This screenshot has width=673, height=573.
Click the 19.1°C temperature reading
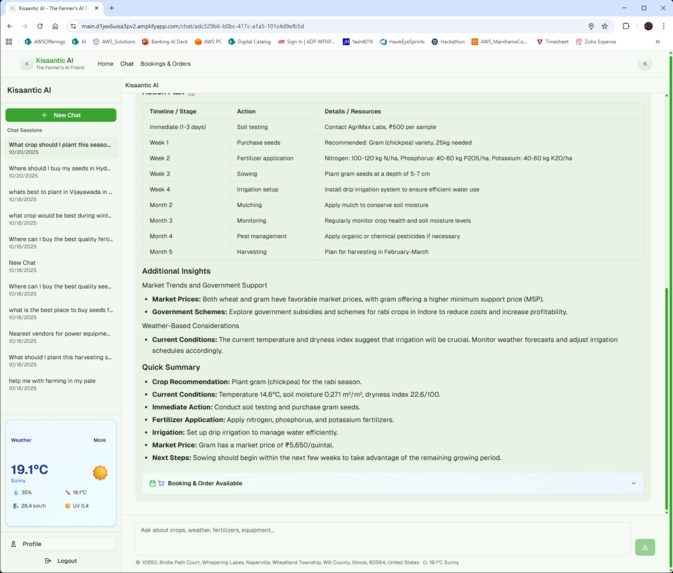[29, 470]
